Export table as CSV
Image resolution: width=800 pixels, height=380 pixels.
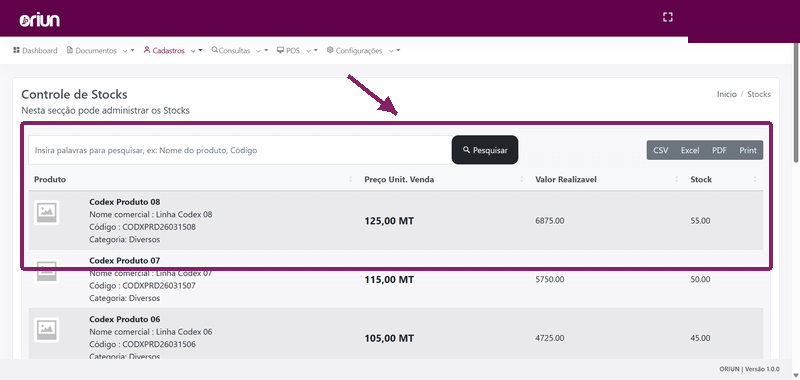(661, 150)
